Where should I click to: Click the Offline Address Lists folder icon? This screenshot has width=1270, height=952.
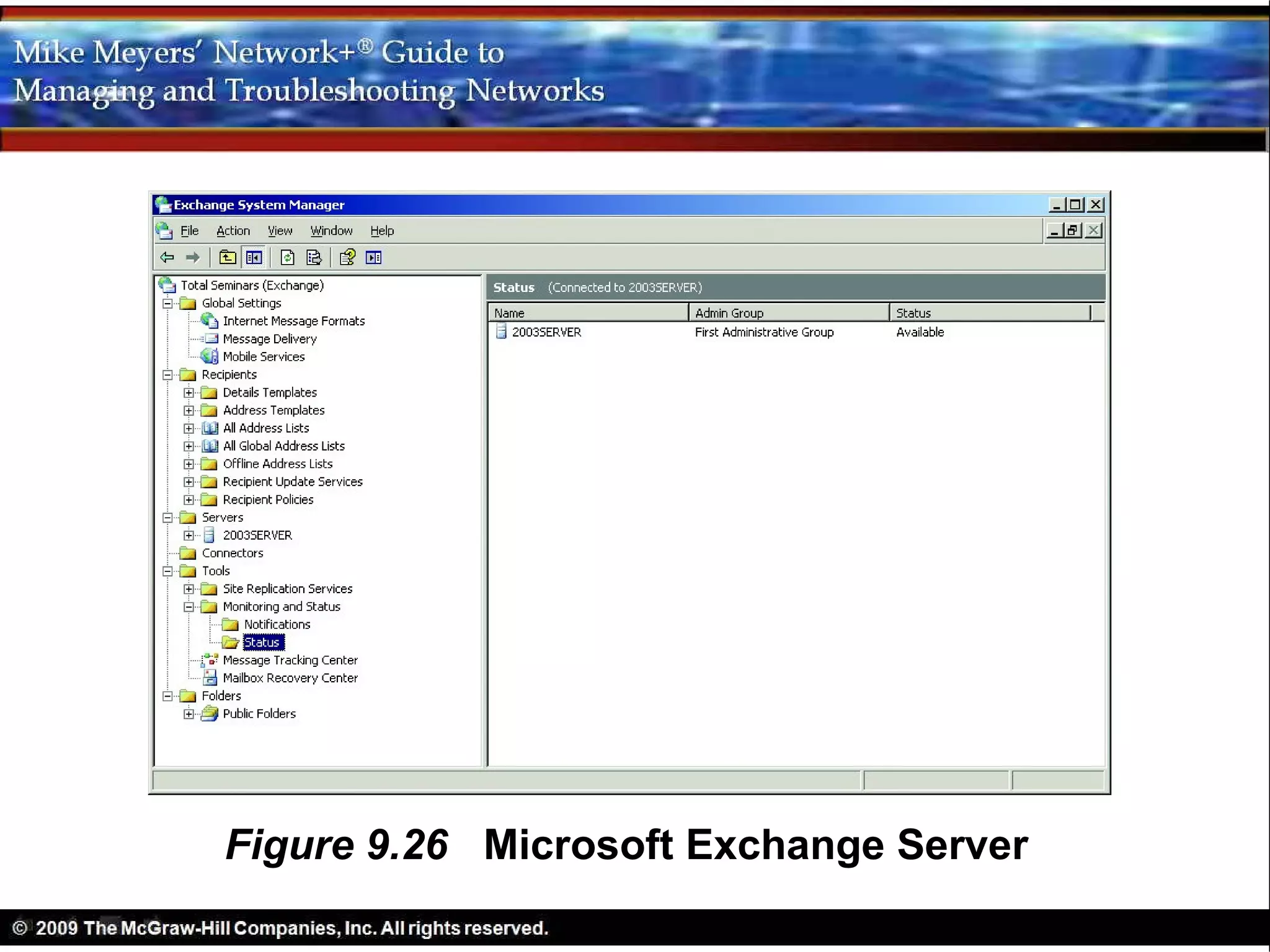210,464
